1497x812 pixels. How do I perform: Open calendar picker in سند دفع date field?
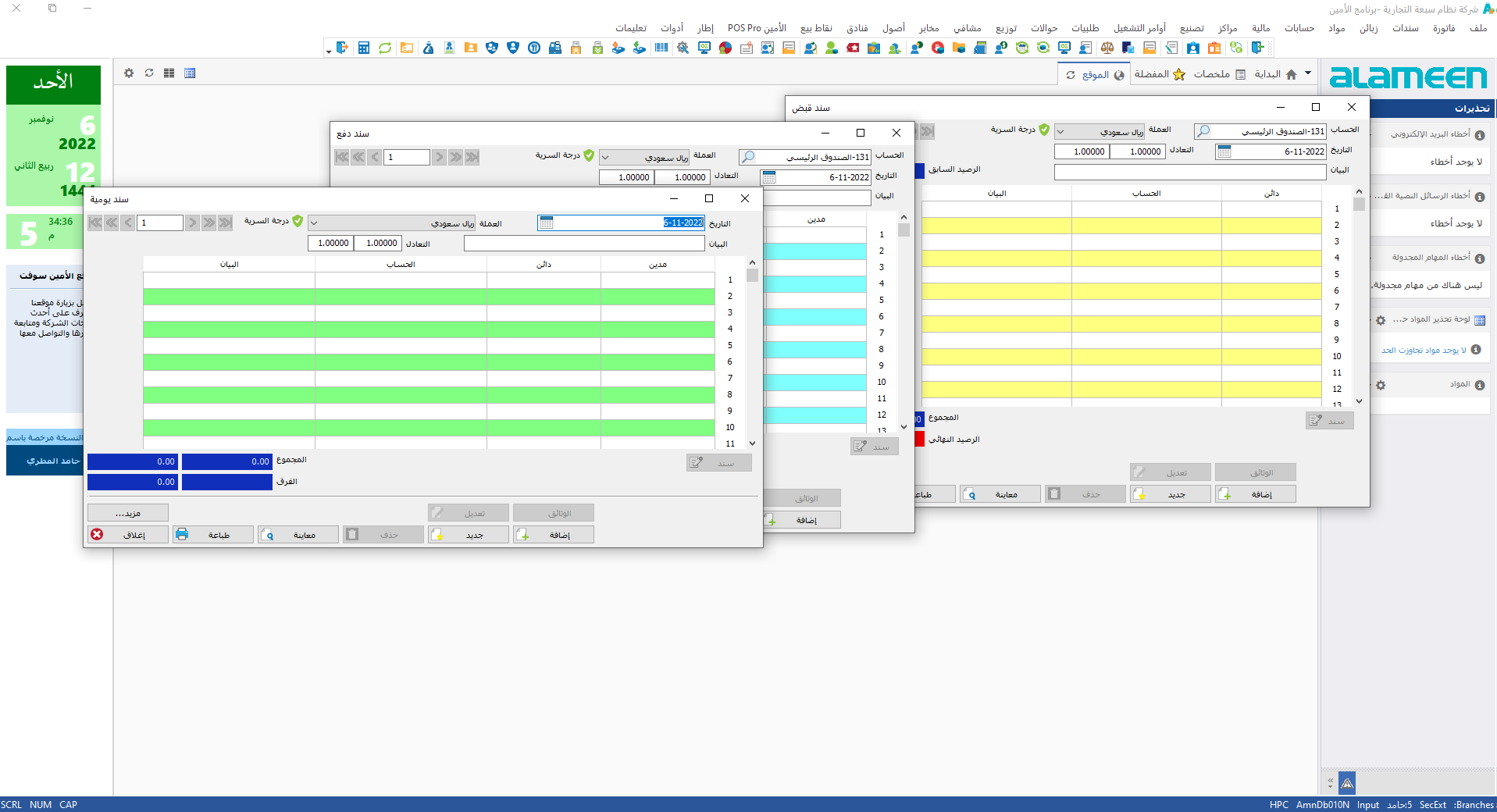point(769,177)
